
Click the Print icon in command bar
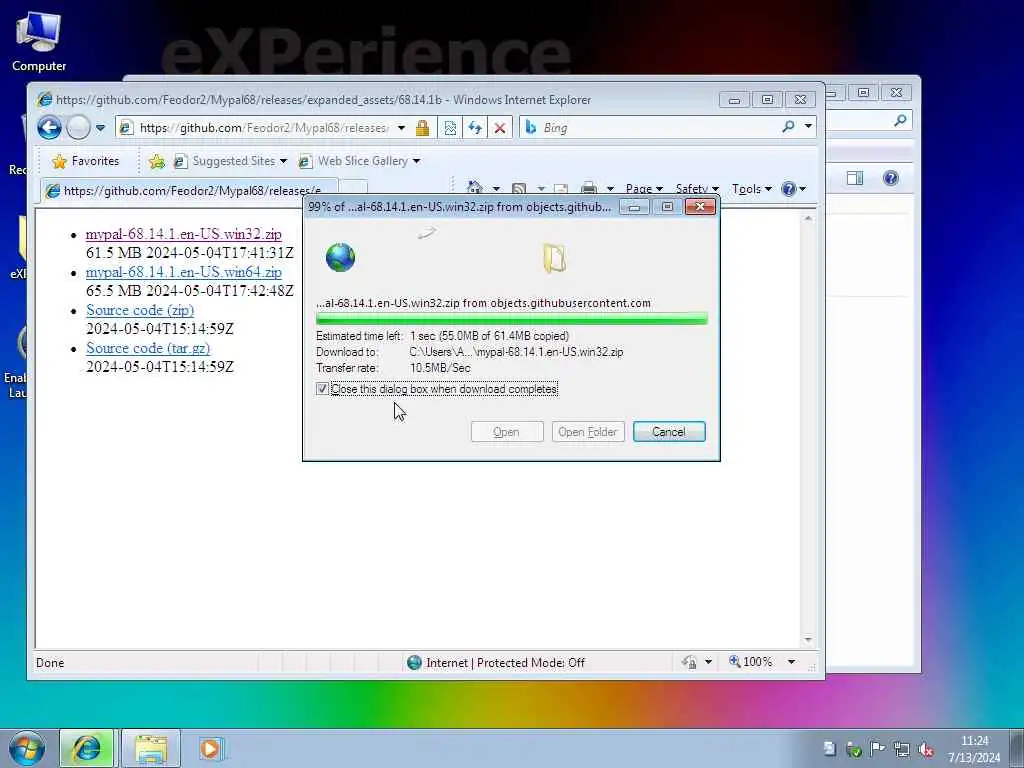[x=588, y=189]
